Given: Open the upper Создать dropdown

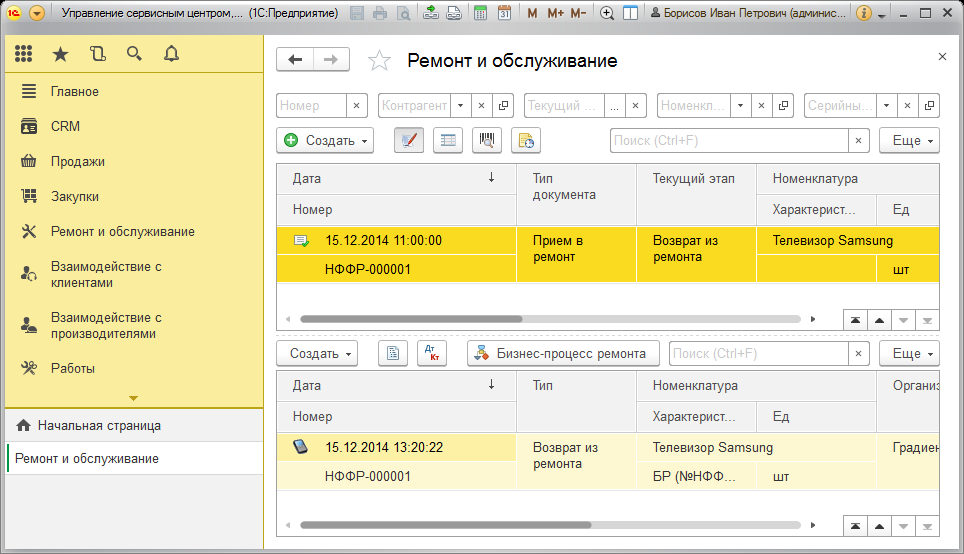Looking at the screenshot, I should (x=324, y=141).
